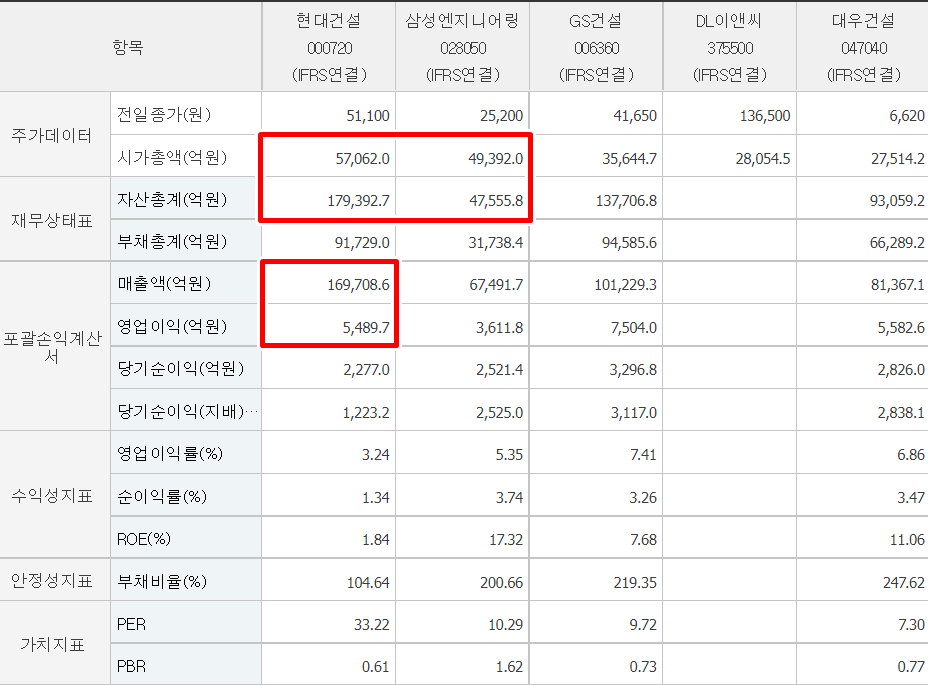Select the 포괄손익계산서 category label

click(x=52, y=347)
